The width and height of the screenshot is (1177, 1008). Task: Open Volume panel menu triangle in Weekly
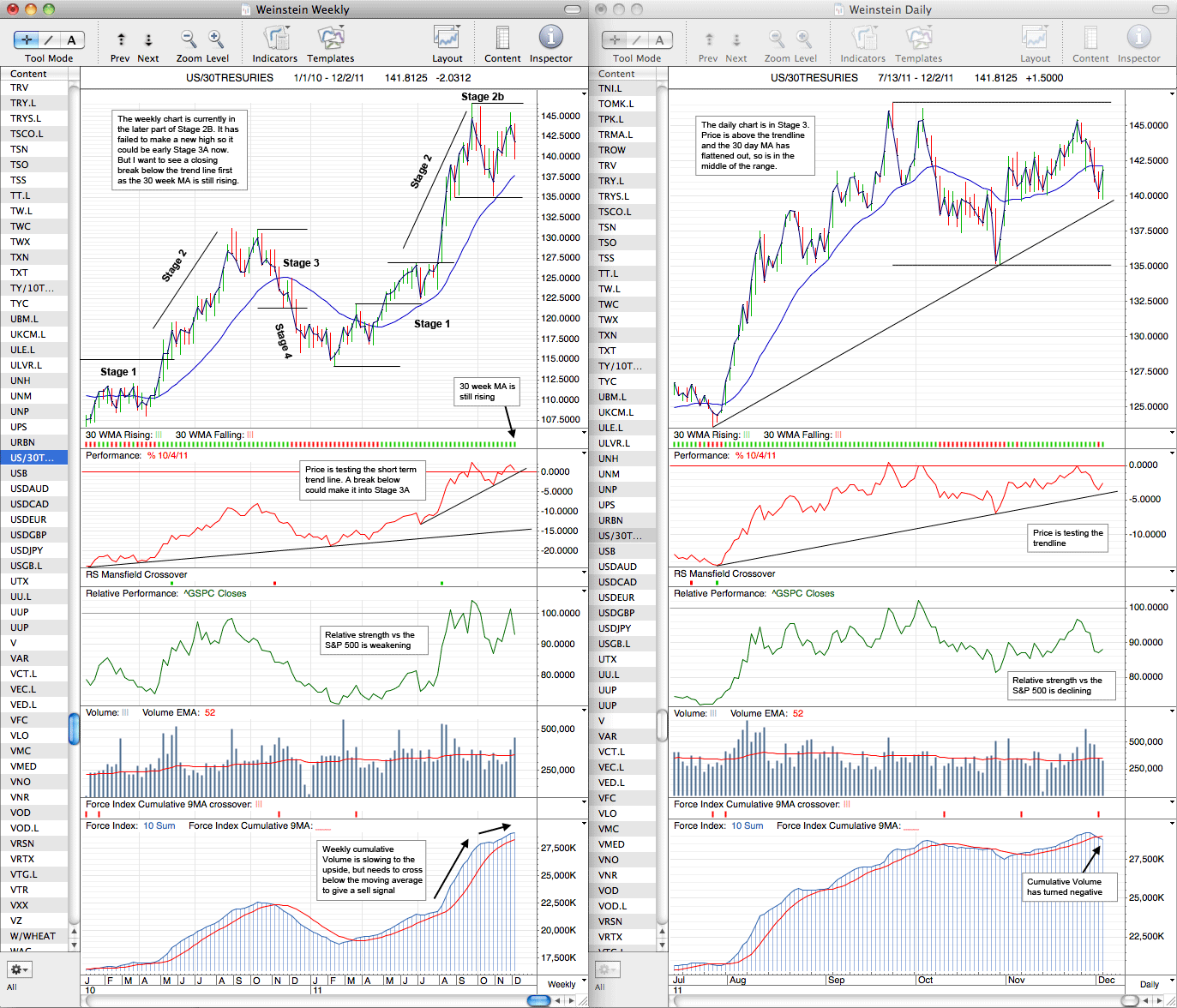tap(584, 711)
